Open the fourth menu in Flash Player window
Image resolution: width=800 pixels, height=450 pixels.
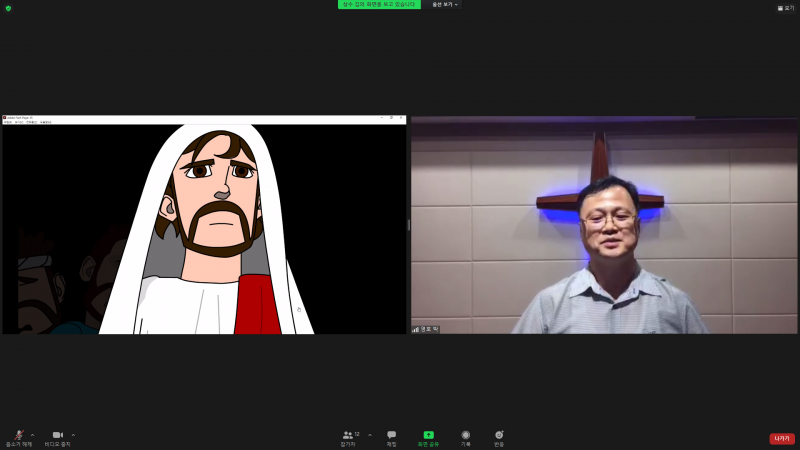tap(45, 122)
